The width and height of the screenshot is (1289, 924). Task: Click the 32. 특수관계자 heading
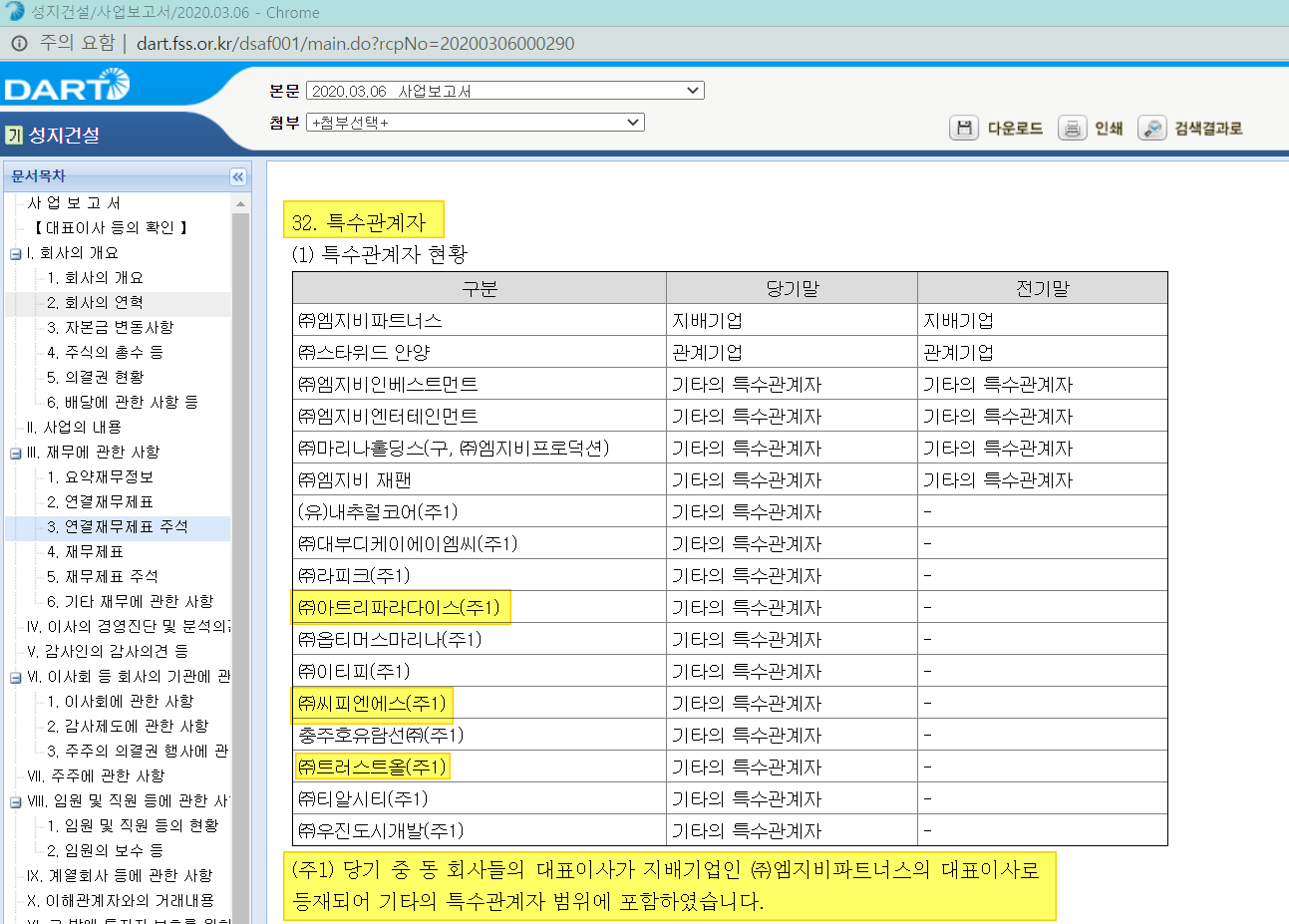(x=359, y=222)
